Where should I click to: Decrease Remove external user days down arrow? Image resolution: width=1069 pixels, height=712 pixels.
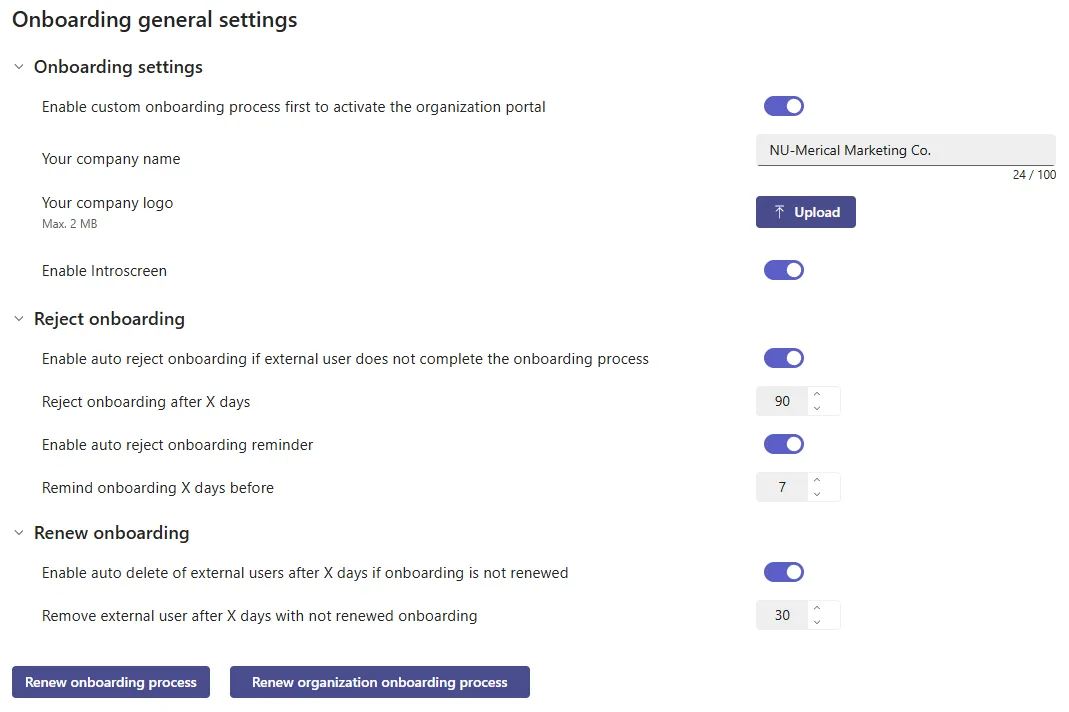pos(817,623)
